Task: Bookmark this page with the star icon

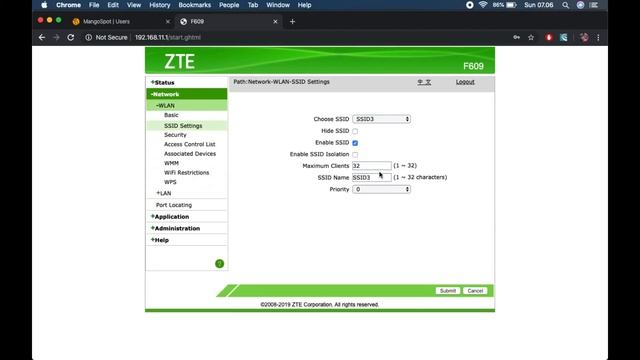Action: [x=531, y=37]
